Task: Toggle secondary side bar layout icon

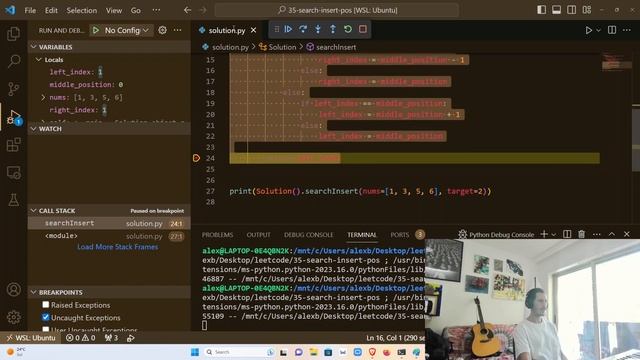Action: (571, 10)
